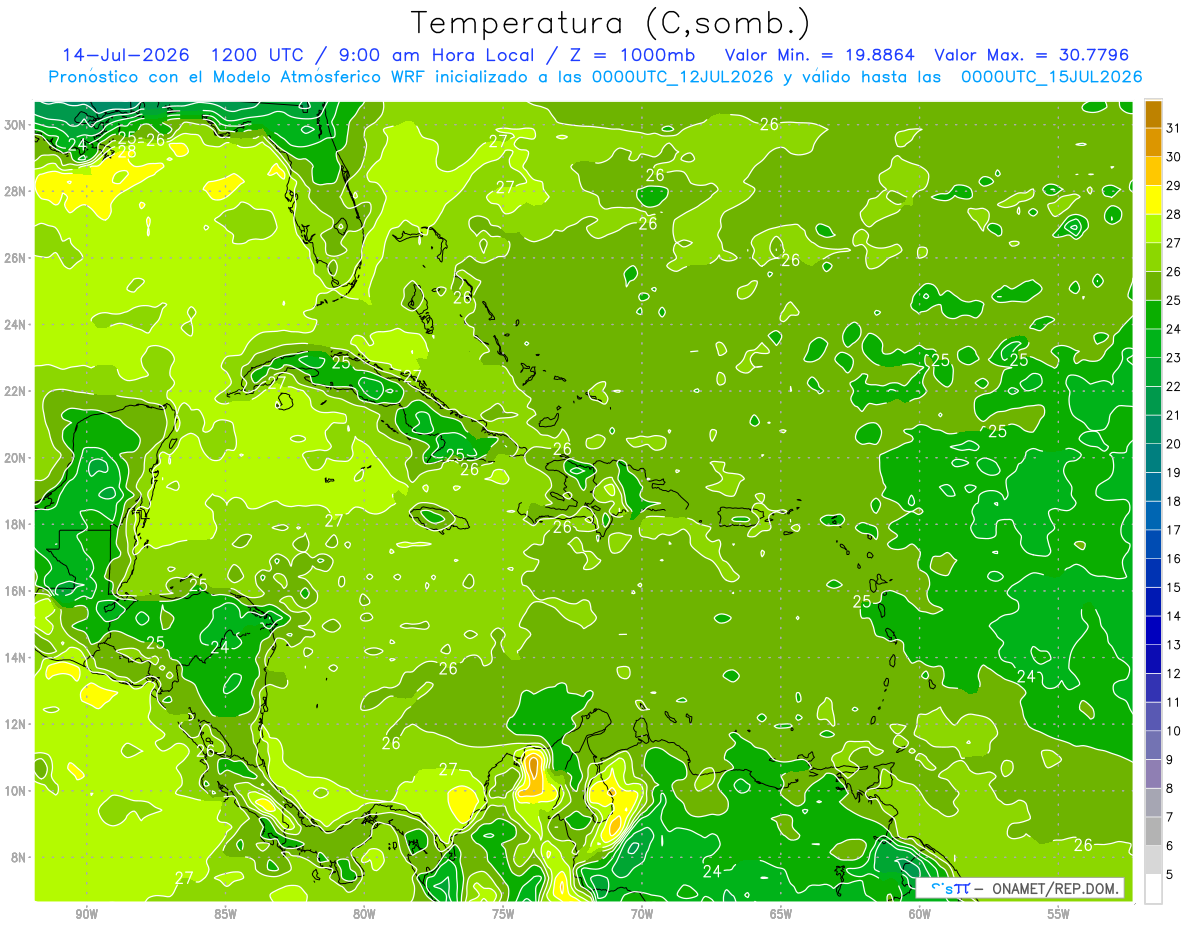Viewport: 1200px width, 927px height.
Task: Click legend value 13
Action: pos(1174,645)
